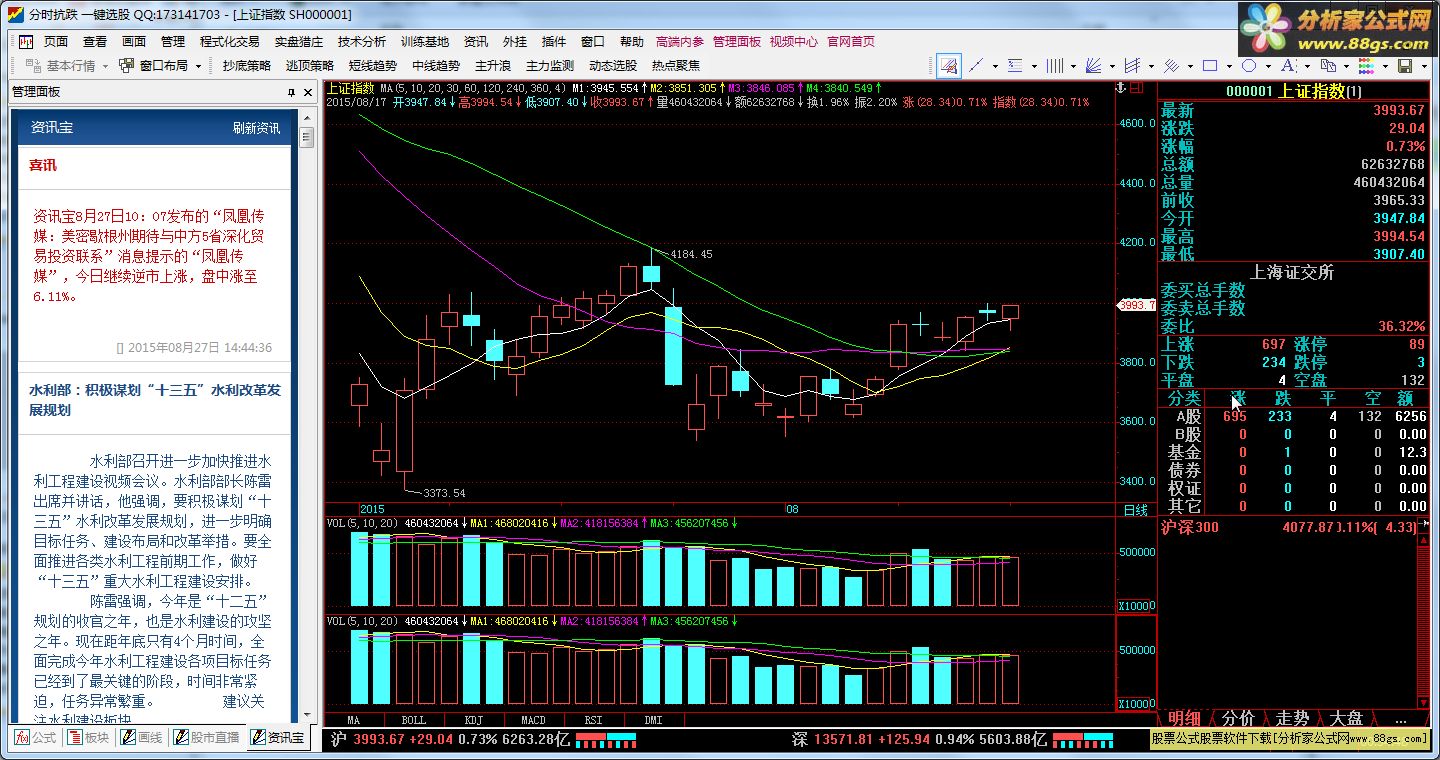
Task: Open trend line tool dropdown arrow
Action: click(x=995, y=66)
